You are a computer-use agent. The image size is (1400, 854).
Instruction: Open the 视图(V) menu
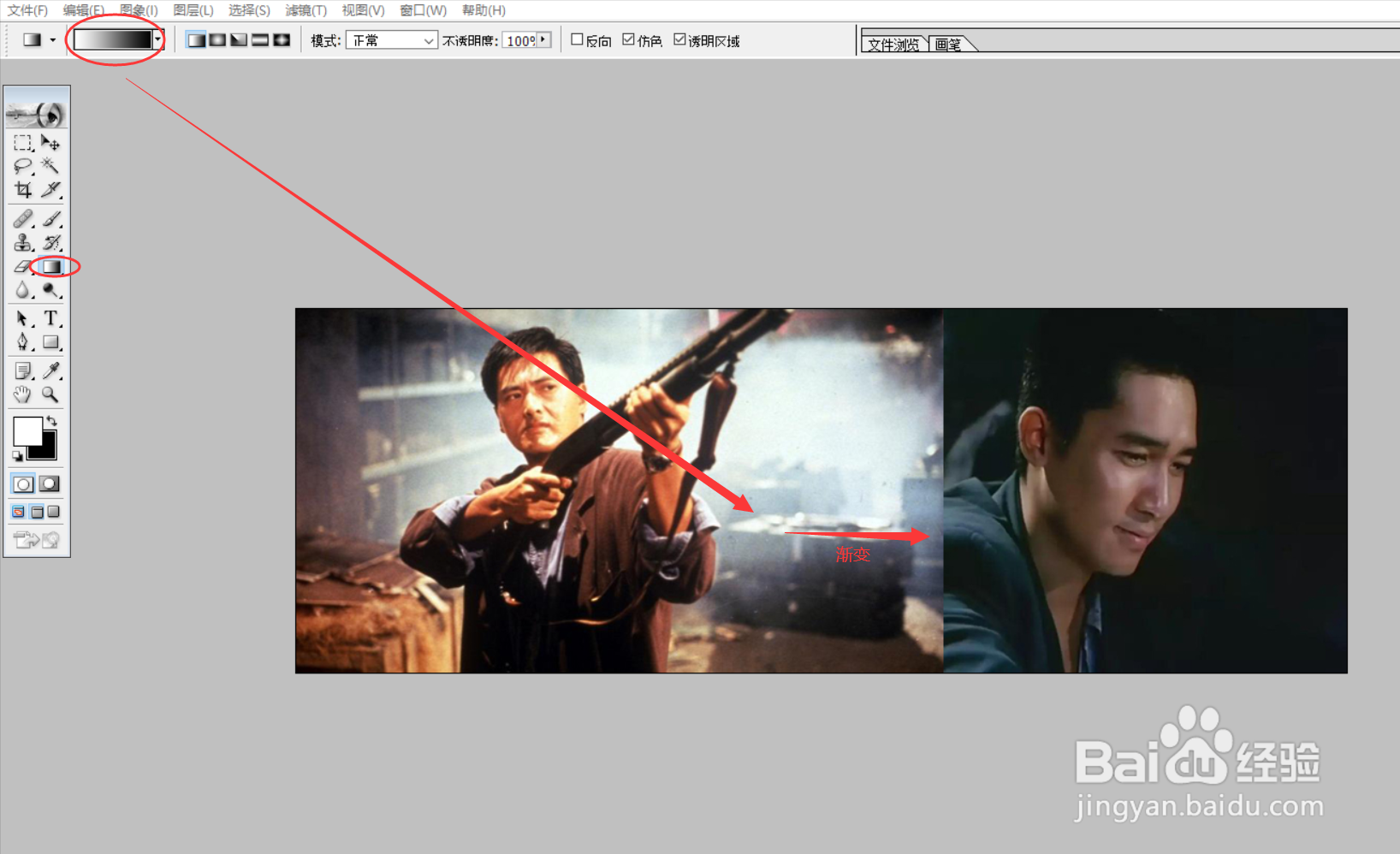(x=363, y=10)
